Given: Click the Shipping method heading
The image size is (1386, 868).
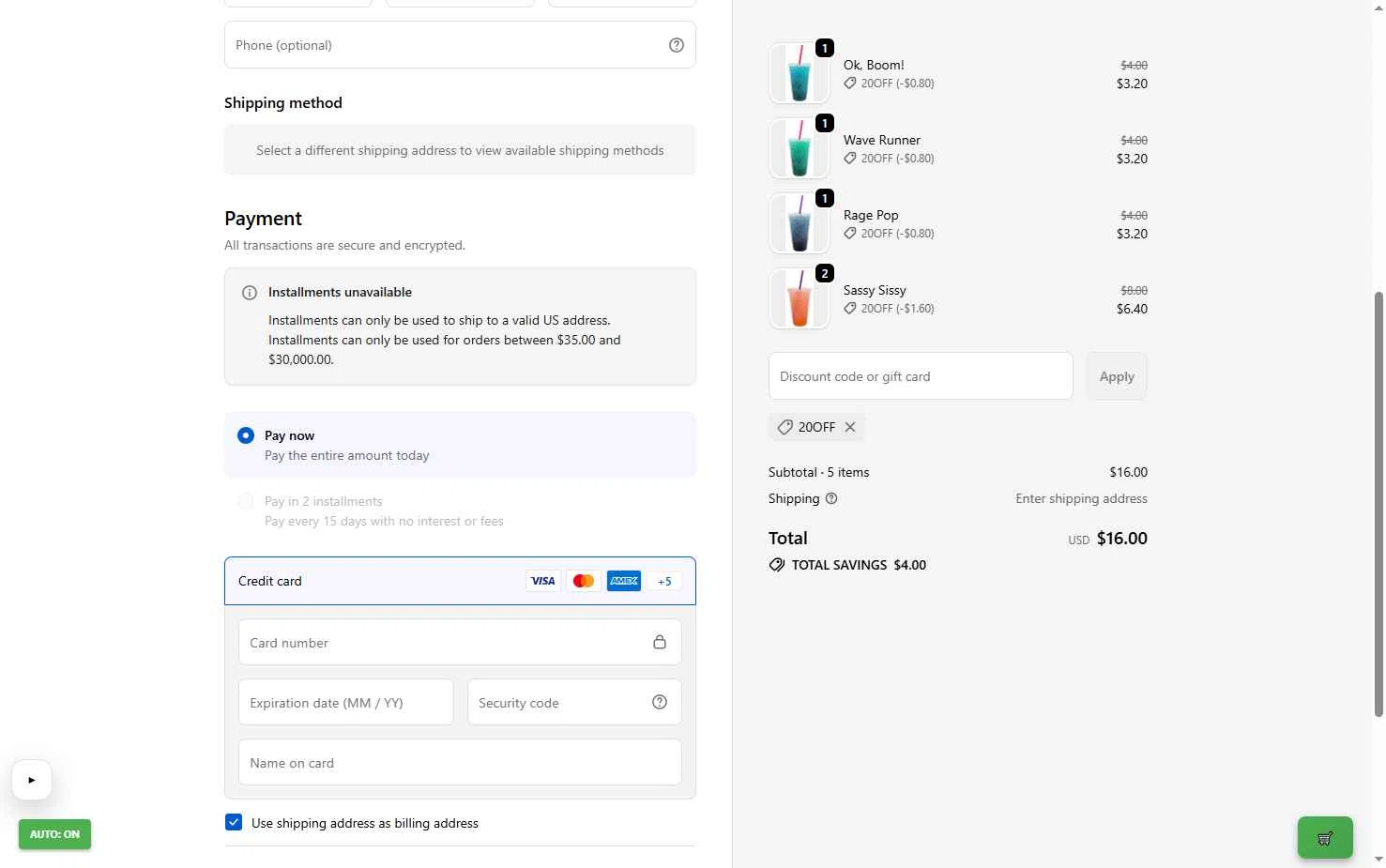Looking at the screenshot, I should pos(283,103).
